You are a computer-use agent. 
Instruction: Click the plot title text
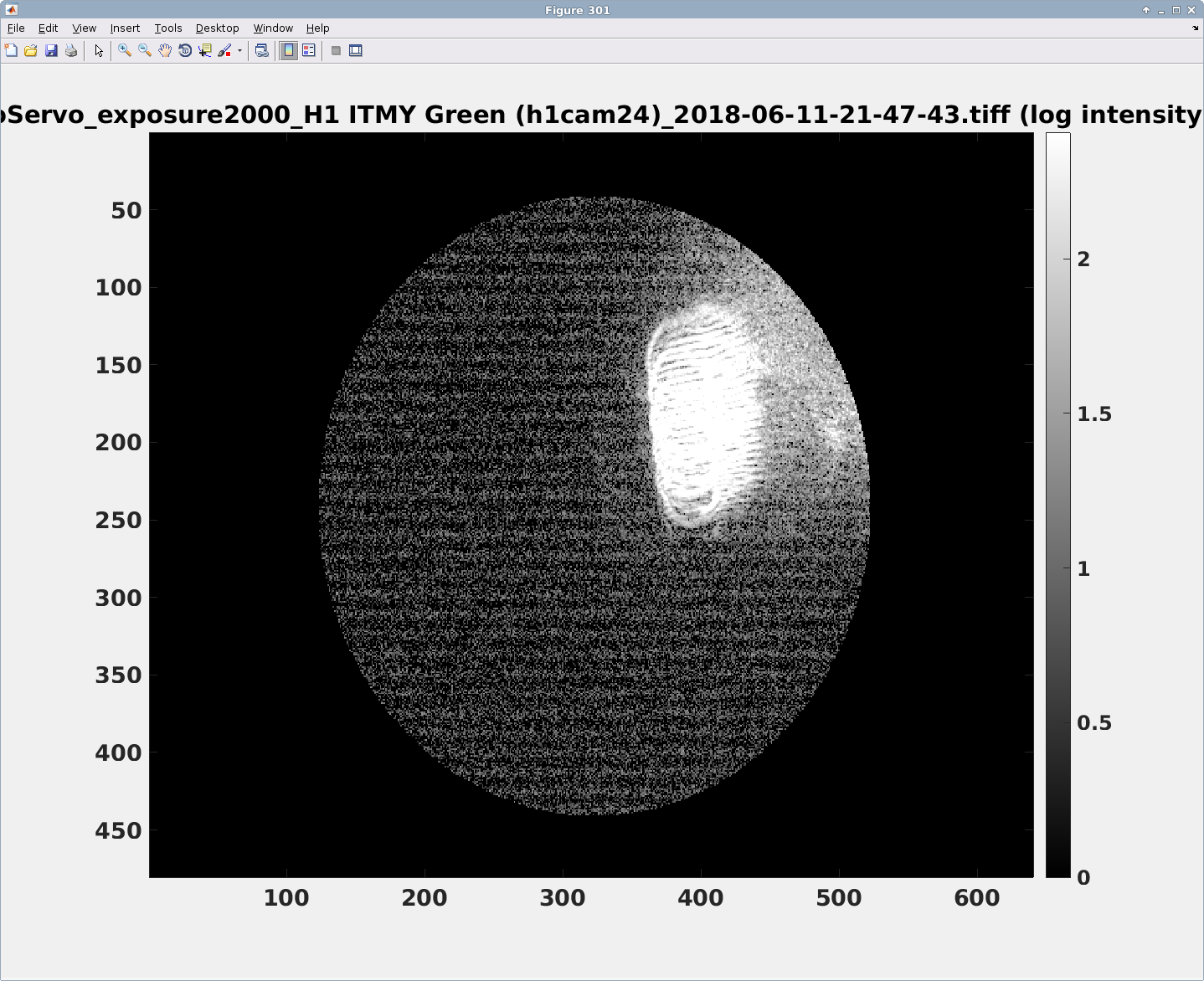pyautogui.click(x=602, y=114)
